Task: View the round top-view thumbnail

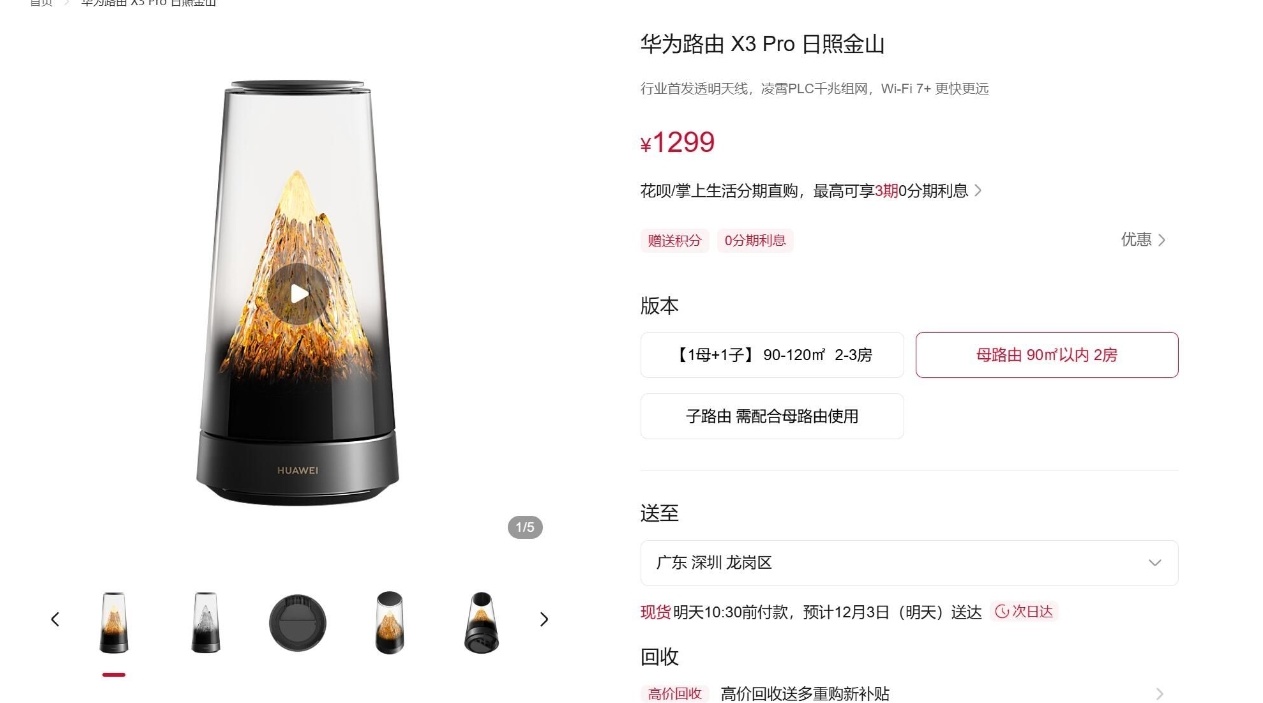Action: click(x=298, y=623)
